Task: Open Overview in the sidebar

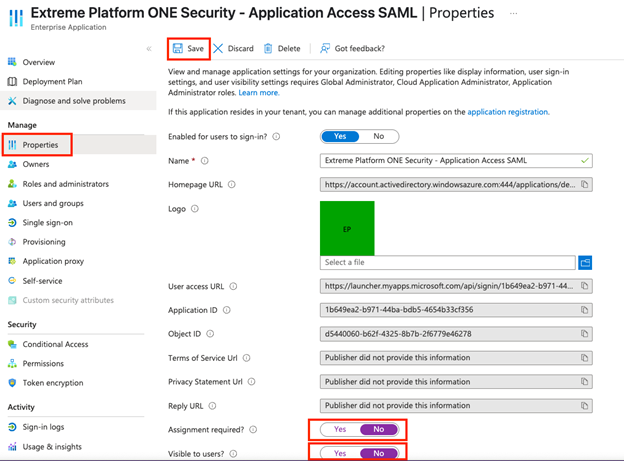Action: click(x=39, y=62)
